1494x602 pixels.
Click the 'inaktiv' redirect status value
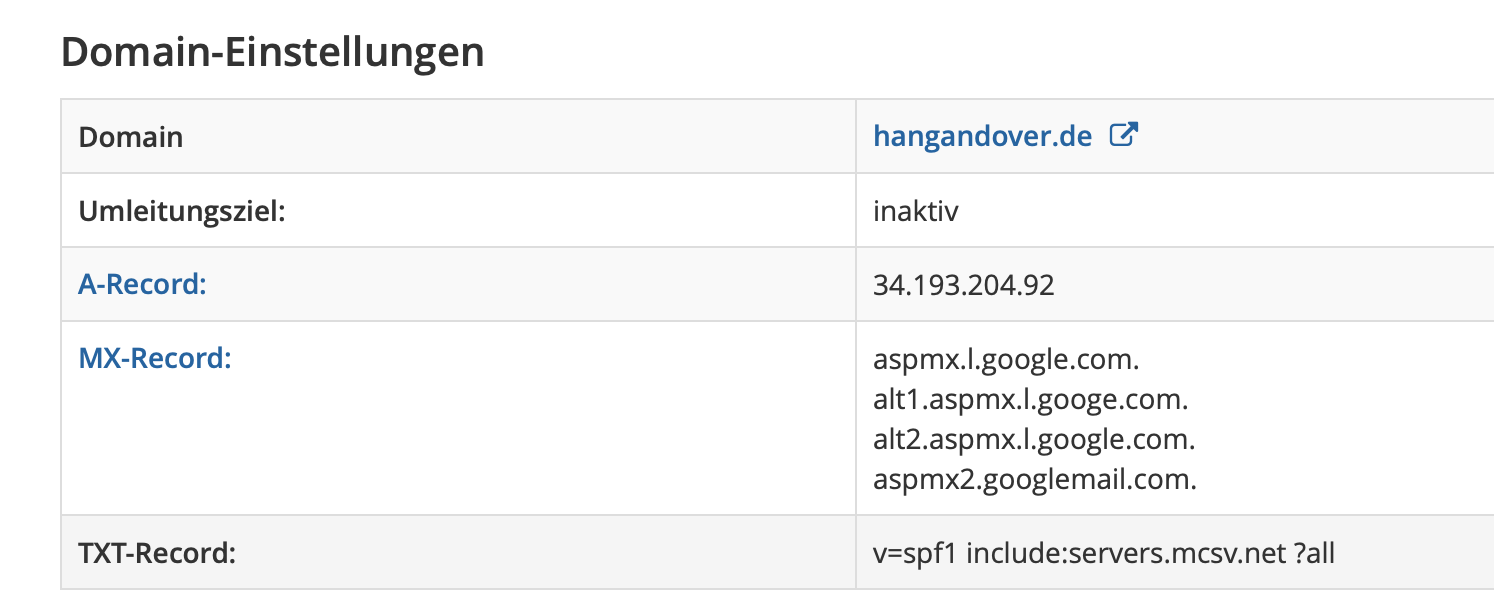915,211
